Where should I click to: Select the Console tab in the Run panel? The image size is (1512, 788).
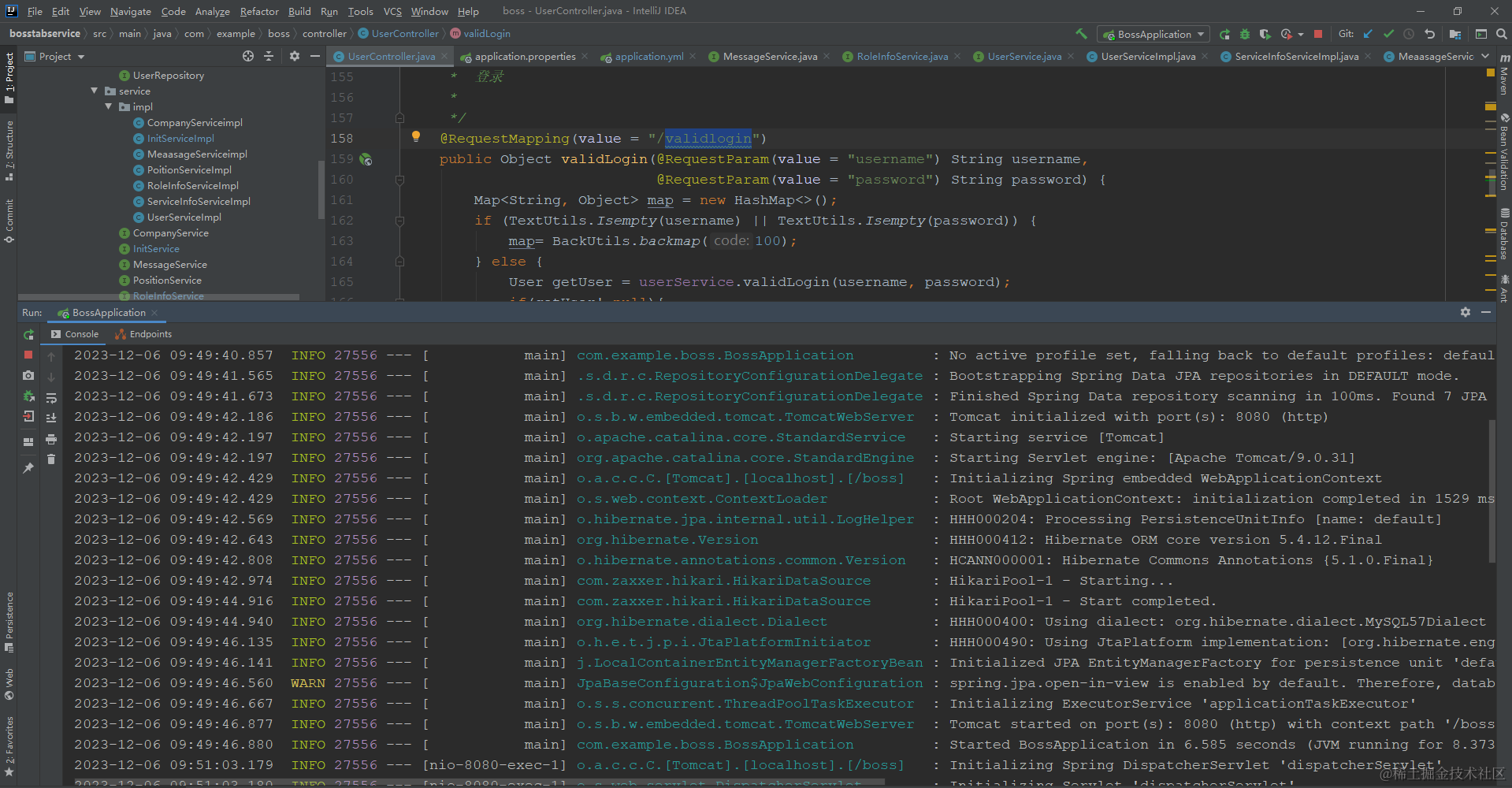click(x=75, y=334)
